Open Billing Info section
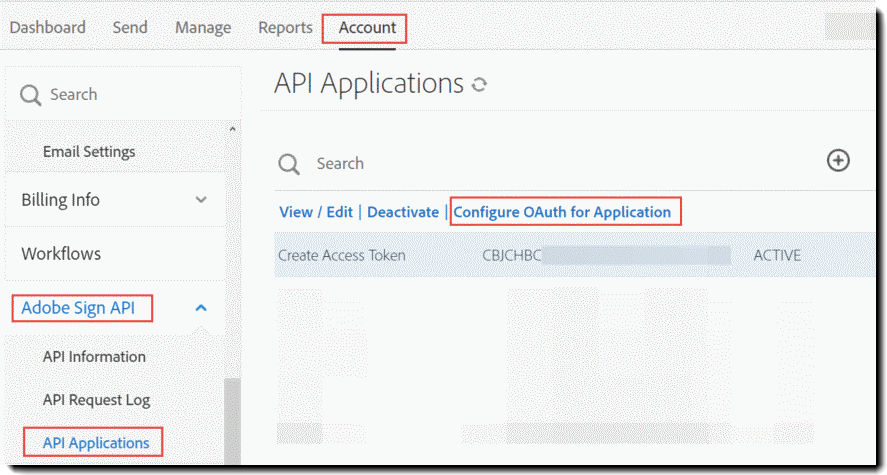The image size is (887, 475). (x=61, y=200)
